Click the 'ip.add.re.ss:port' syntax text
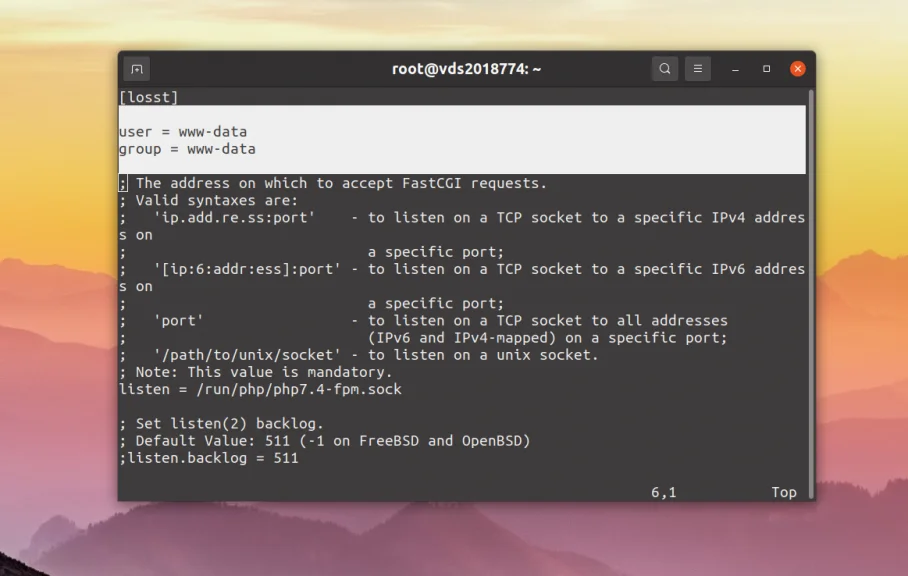908x576 pixels. pos(234,218)
